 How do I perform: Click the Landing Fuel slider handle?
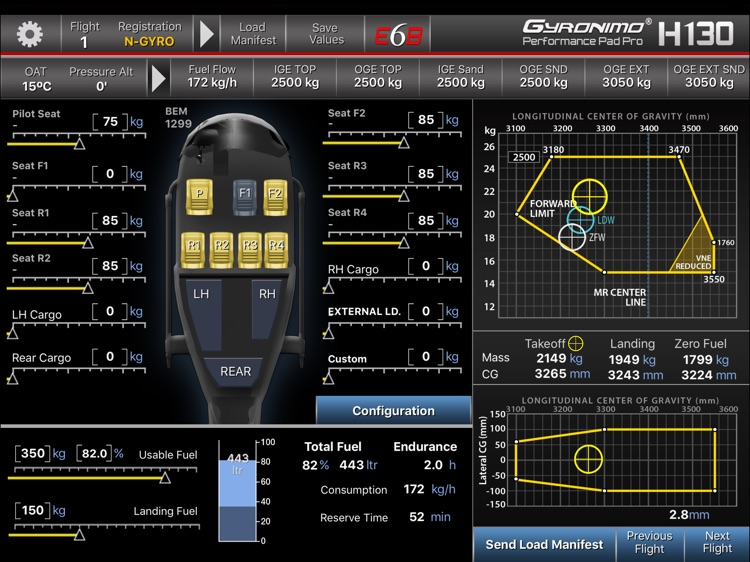coord(80,534)
